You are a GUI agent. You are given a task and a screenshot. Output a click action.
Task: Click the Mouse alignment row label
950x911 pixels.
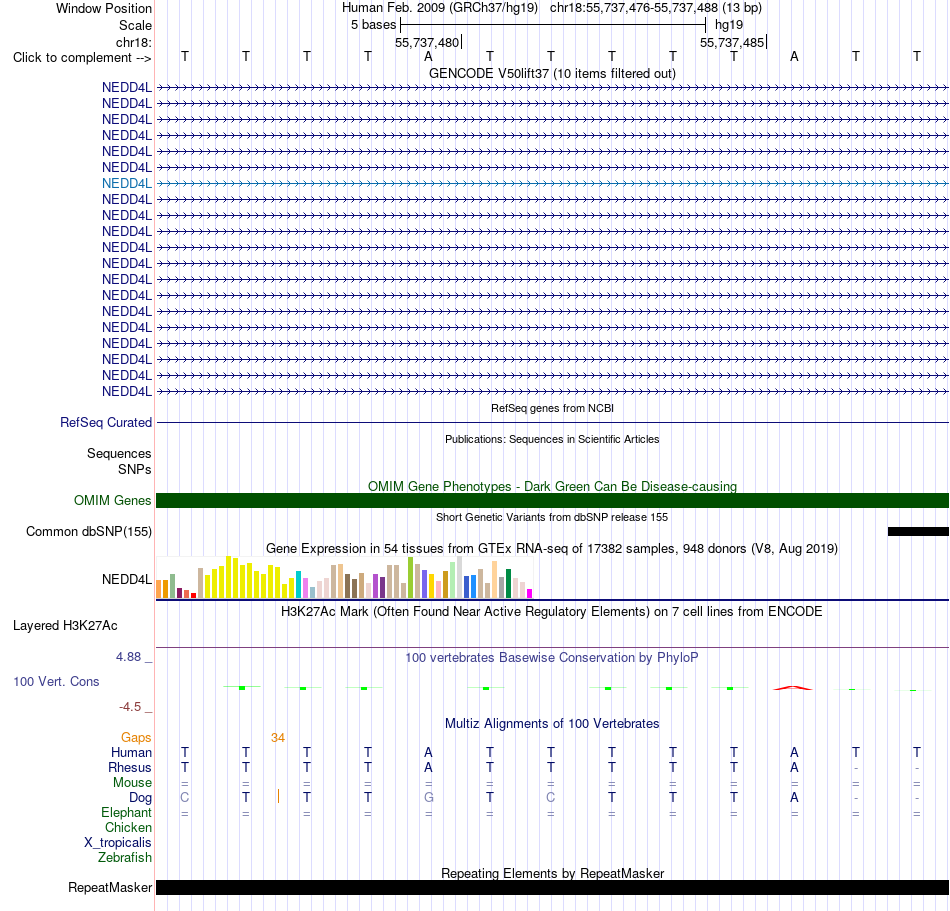pos(132,783)
